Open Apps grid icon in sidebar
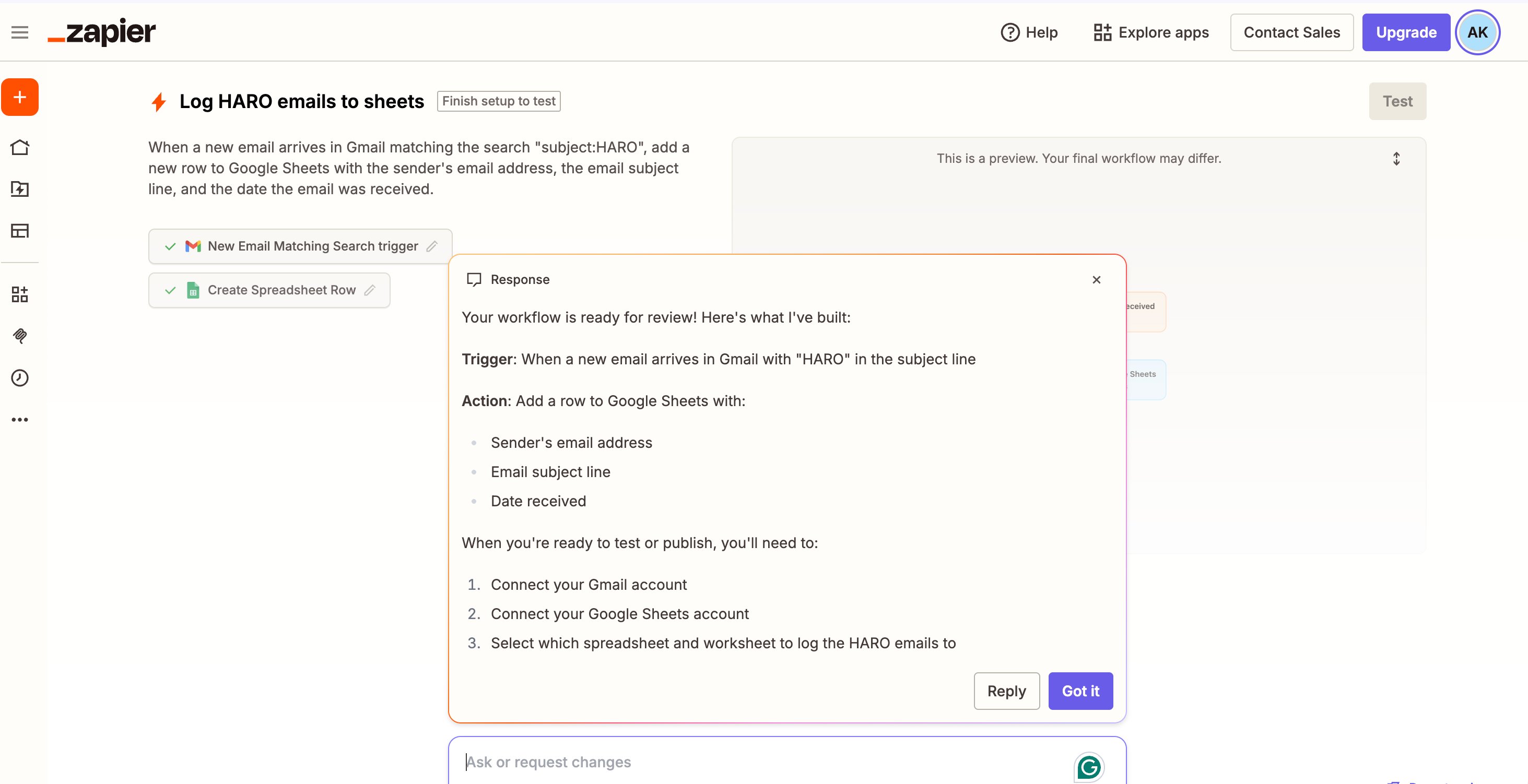The image size is (1528, 784). tap(19, 294)
